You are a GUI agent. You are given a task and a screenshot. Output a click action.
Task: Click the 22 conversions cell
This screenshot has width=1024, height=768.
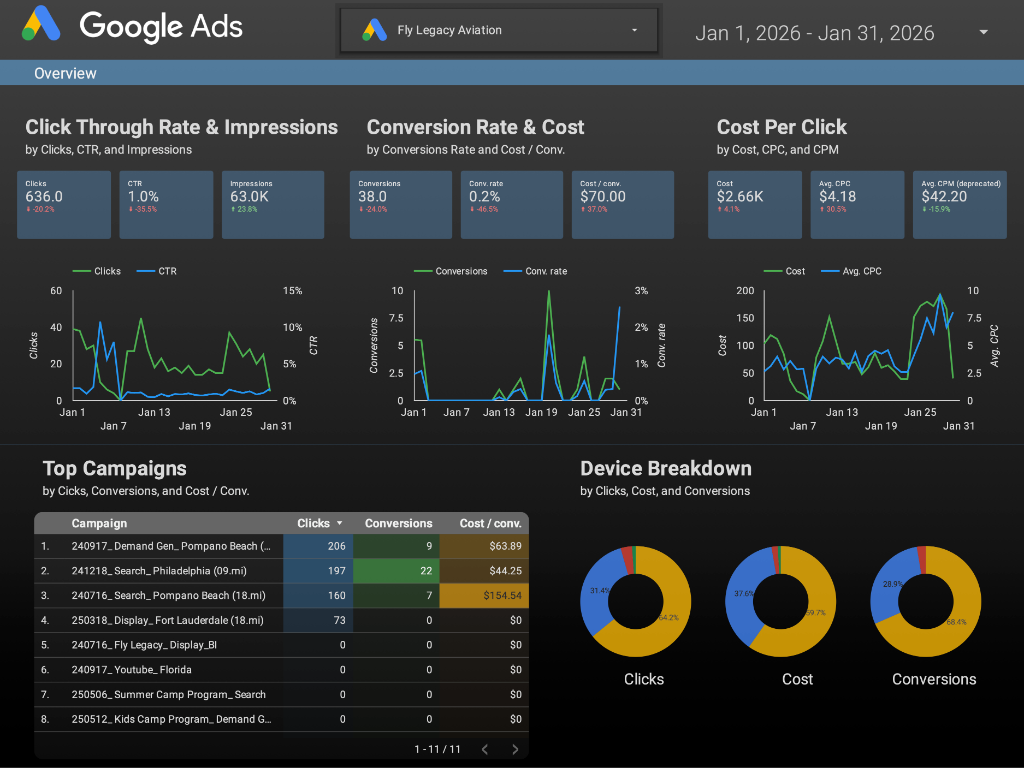click(396, 571)
